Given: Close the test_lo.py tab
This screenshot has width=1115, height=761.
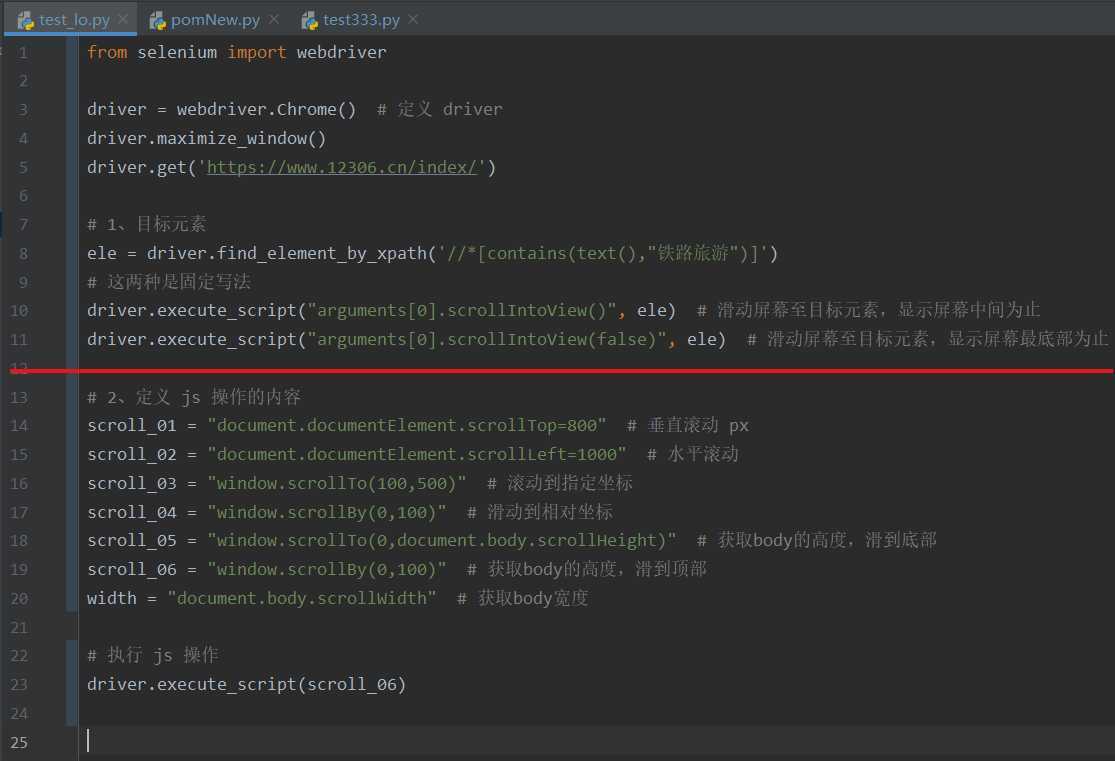Looking at the screenshot, I should coord(123,19).
